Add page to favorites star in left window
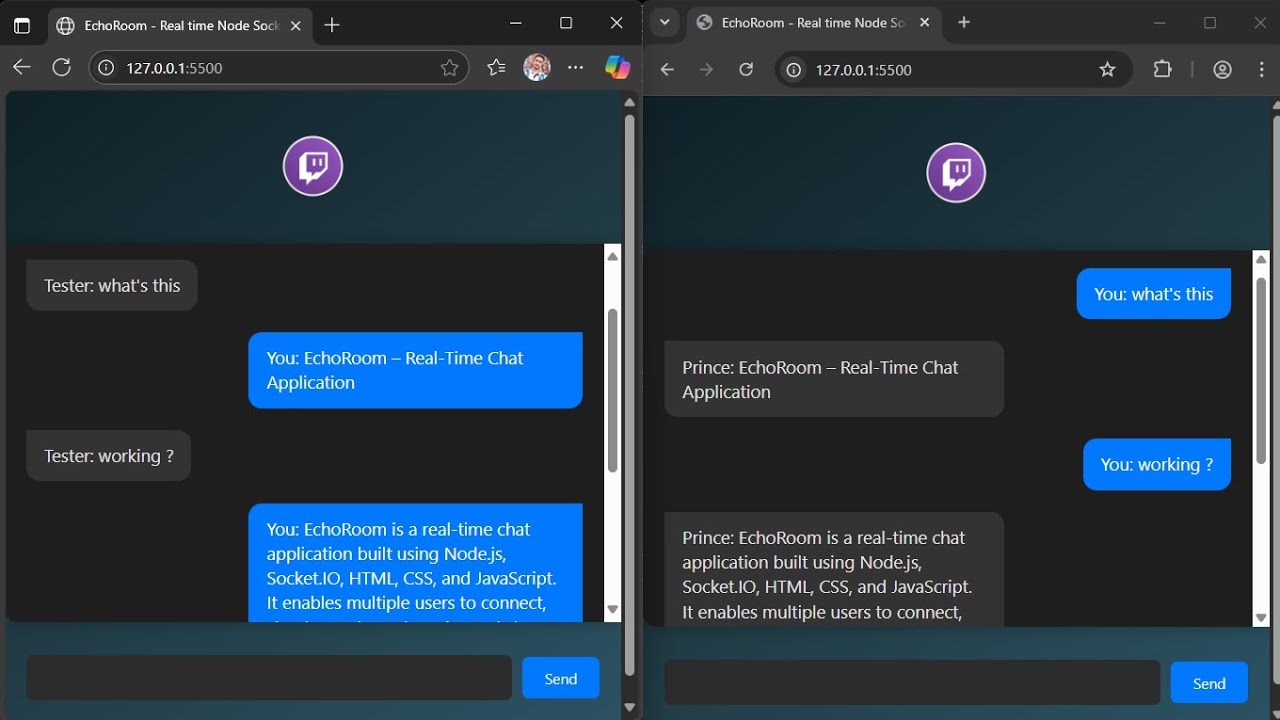Screen dimensions: 1280x720 point(449,68)
